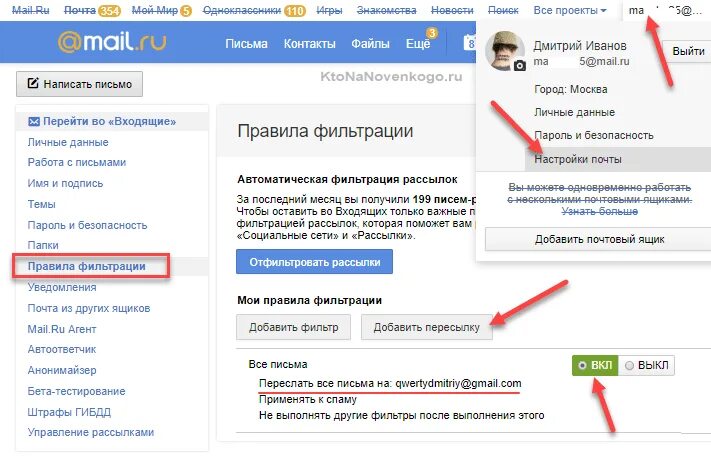Open Файлы in the header menu
The image size is (711, 457).
(x=370, y=44)
